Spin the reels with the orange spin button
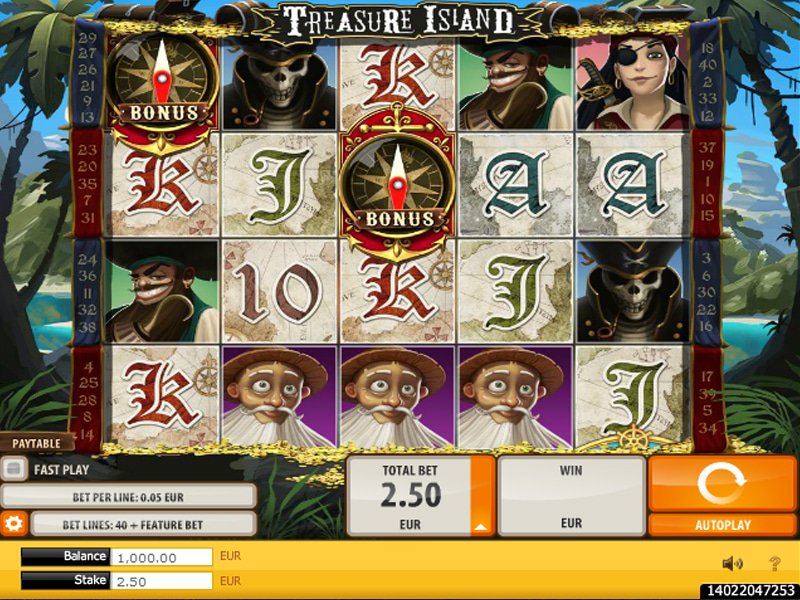 tap(722, 483)
